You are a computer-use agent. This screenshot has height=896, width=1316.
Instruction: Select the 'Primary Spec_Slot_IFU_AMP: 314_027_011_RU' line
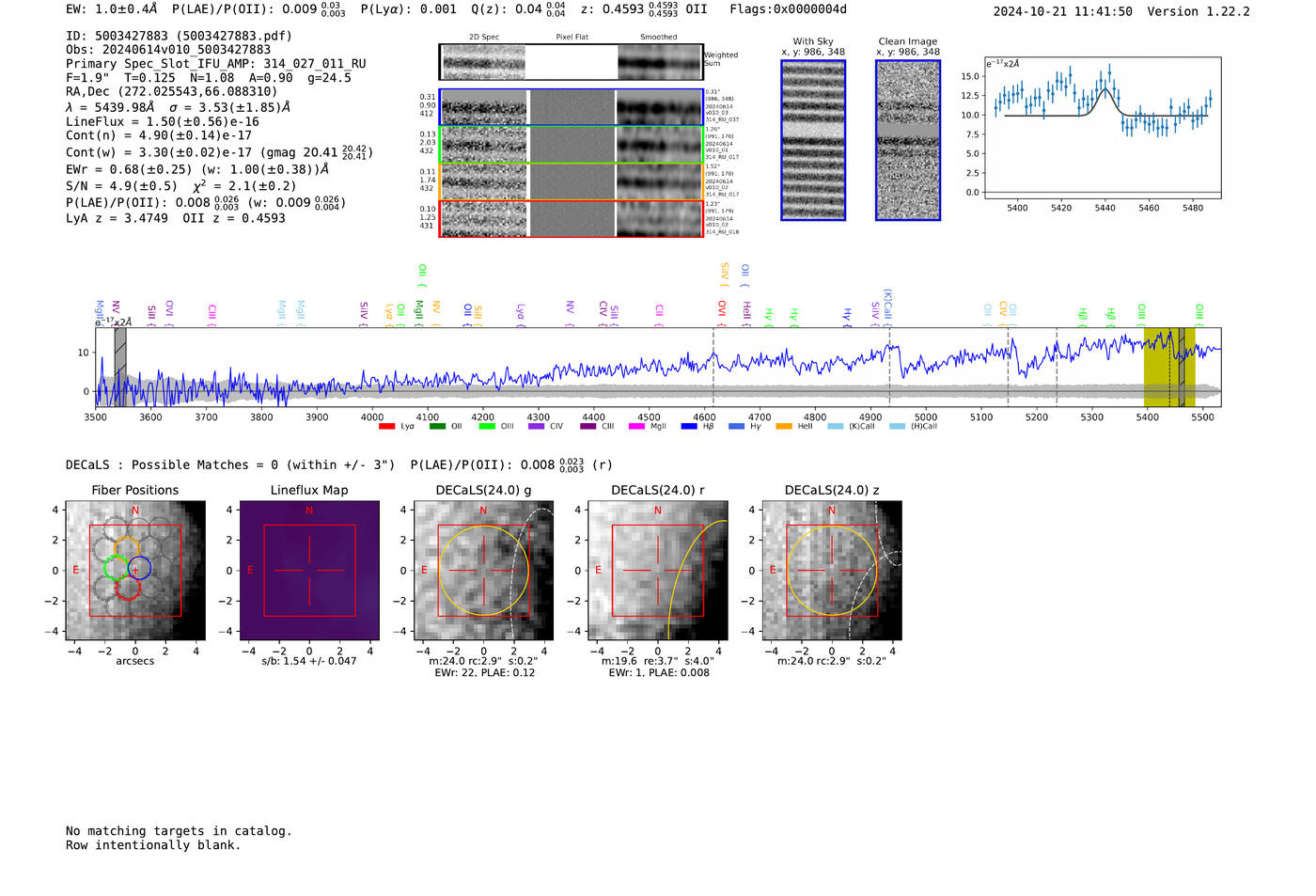point(216,64)
